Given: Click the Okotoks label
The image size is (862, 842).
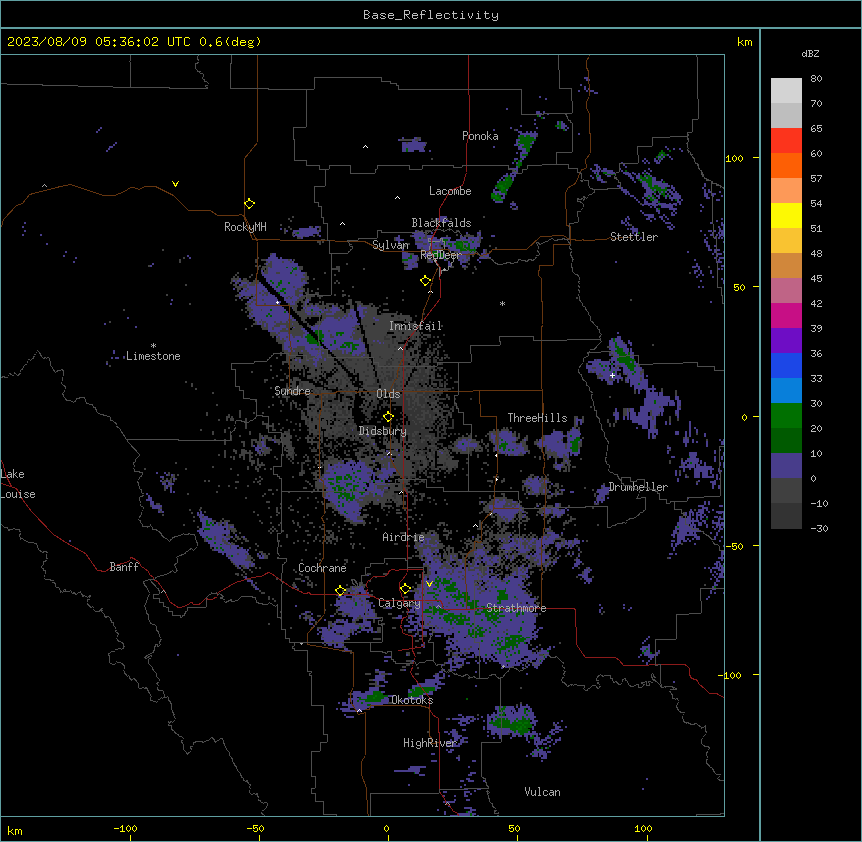Looking at the screenshot, I should tap(412, 700).
